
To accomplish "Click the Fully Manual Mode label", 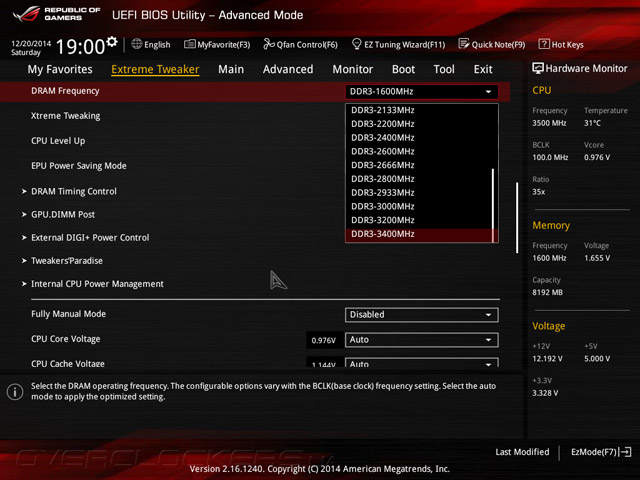I will [x=69, y=314].
